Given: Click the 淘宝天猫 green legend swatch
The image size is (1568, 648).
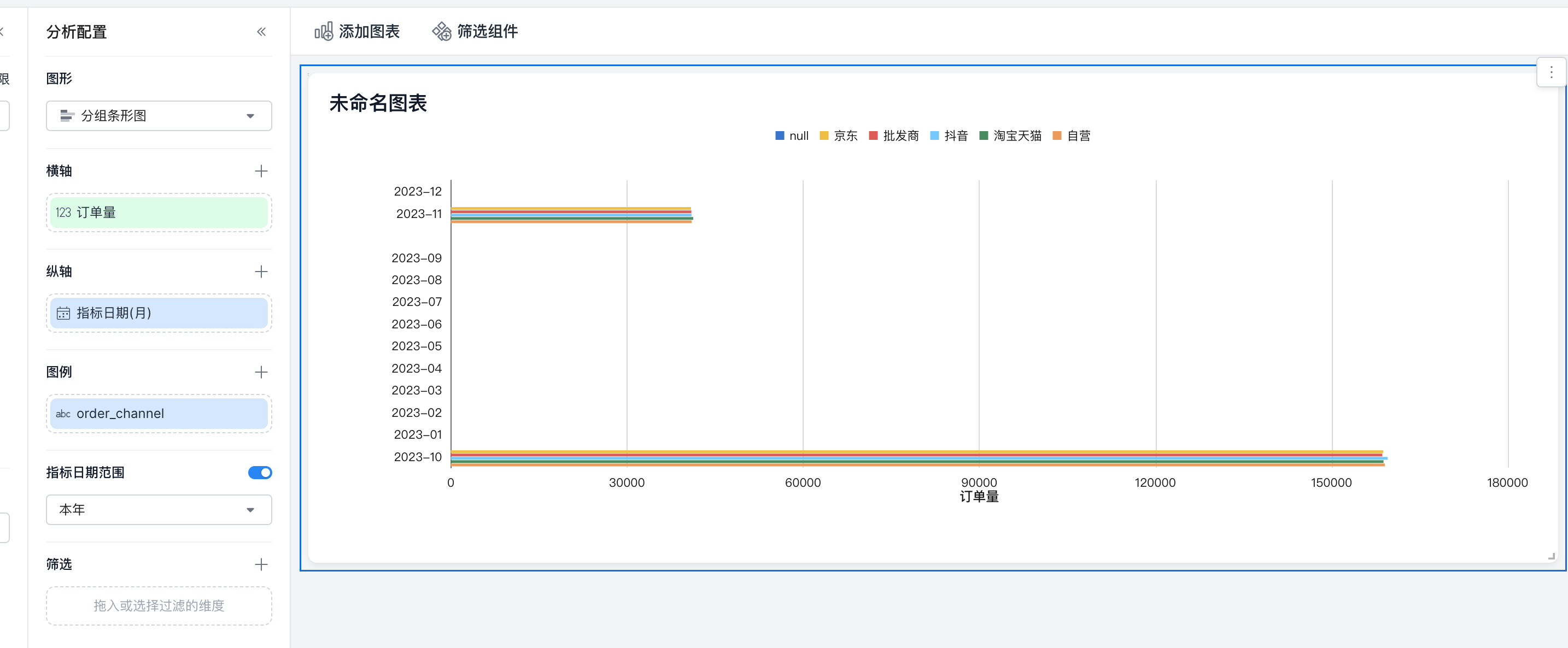Looking at the screenshot, I should click(983, 136).
